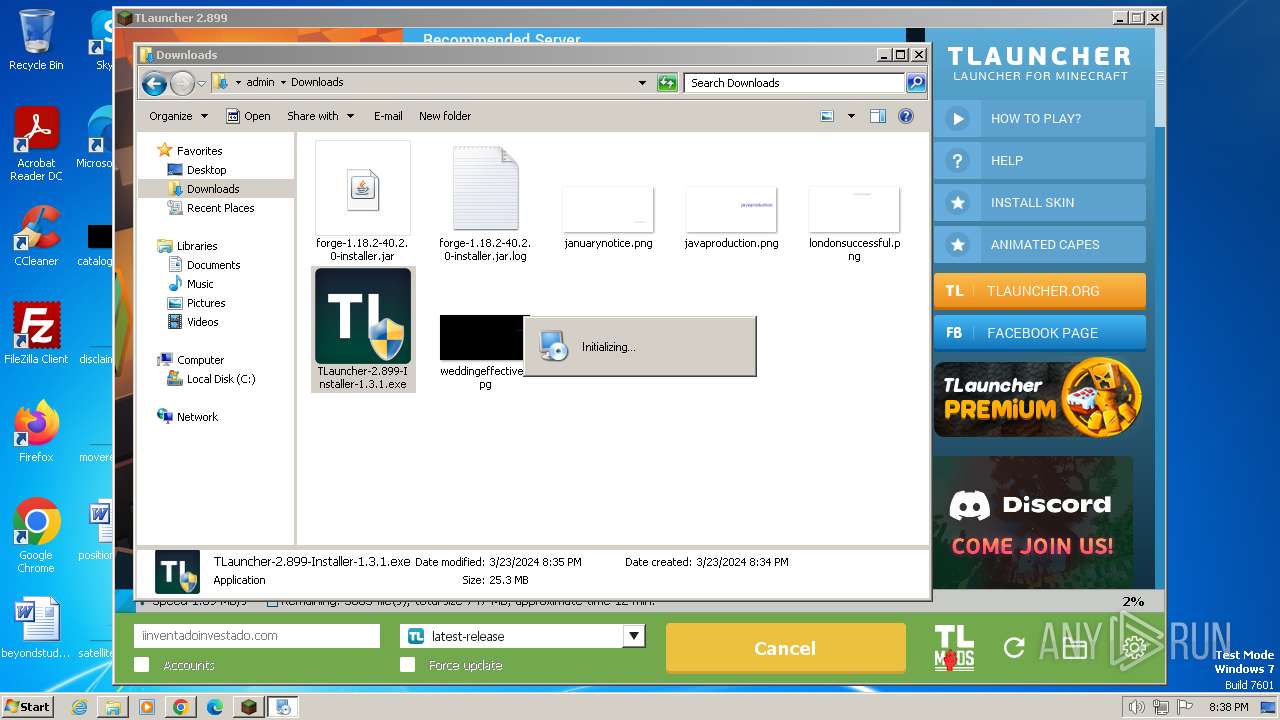Click Open in Explorer toolbar
The width and height of the screenshot is (1280, 720).
coord(249,116)
